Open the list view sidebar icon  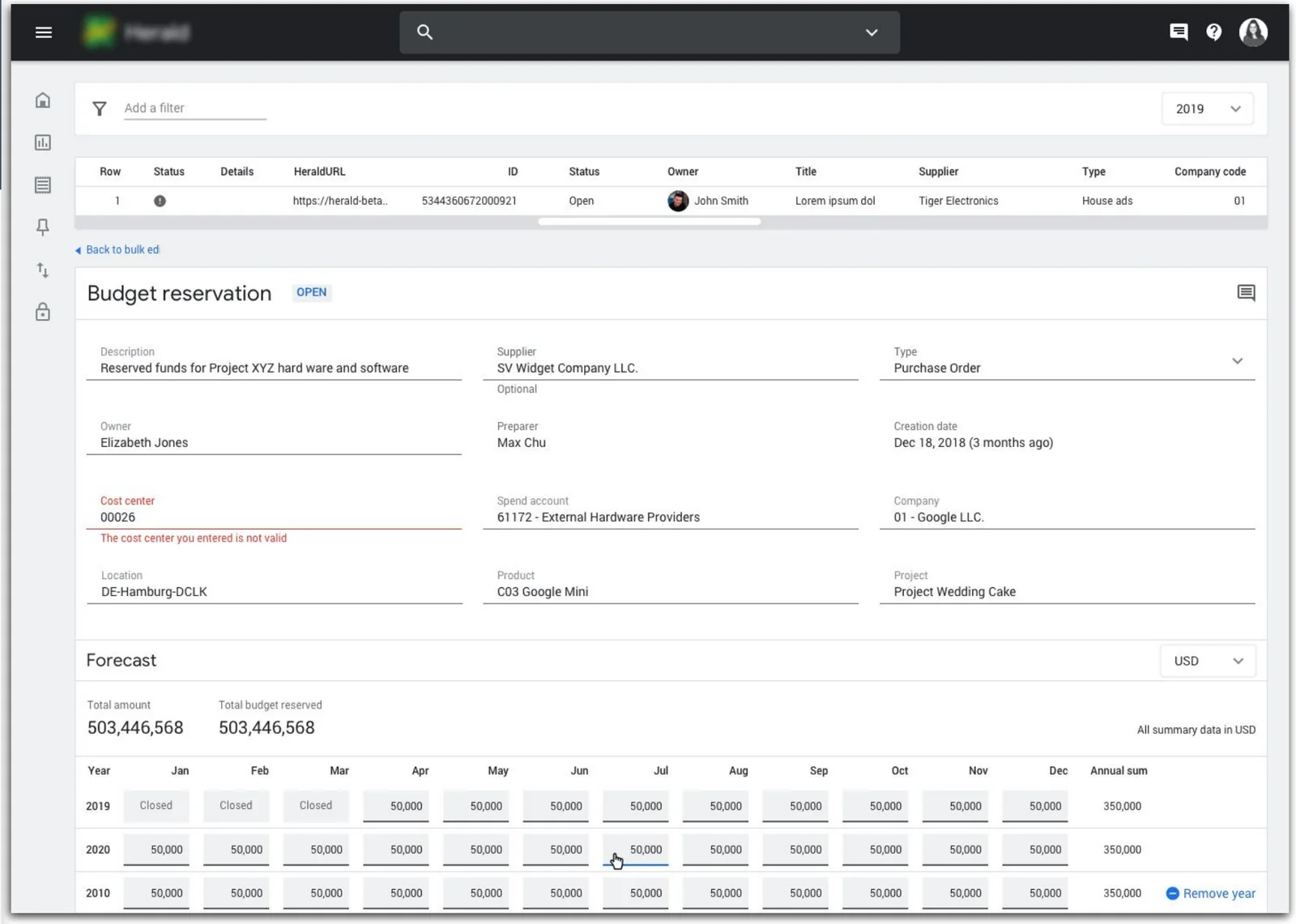(43, 185)
